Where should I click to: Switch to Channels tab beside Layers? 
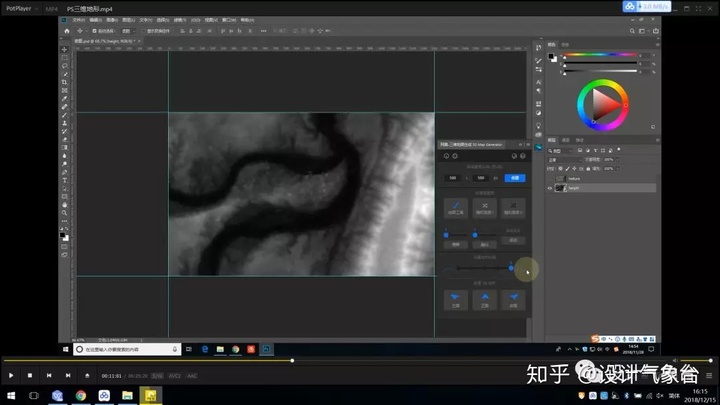point(566,140)
